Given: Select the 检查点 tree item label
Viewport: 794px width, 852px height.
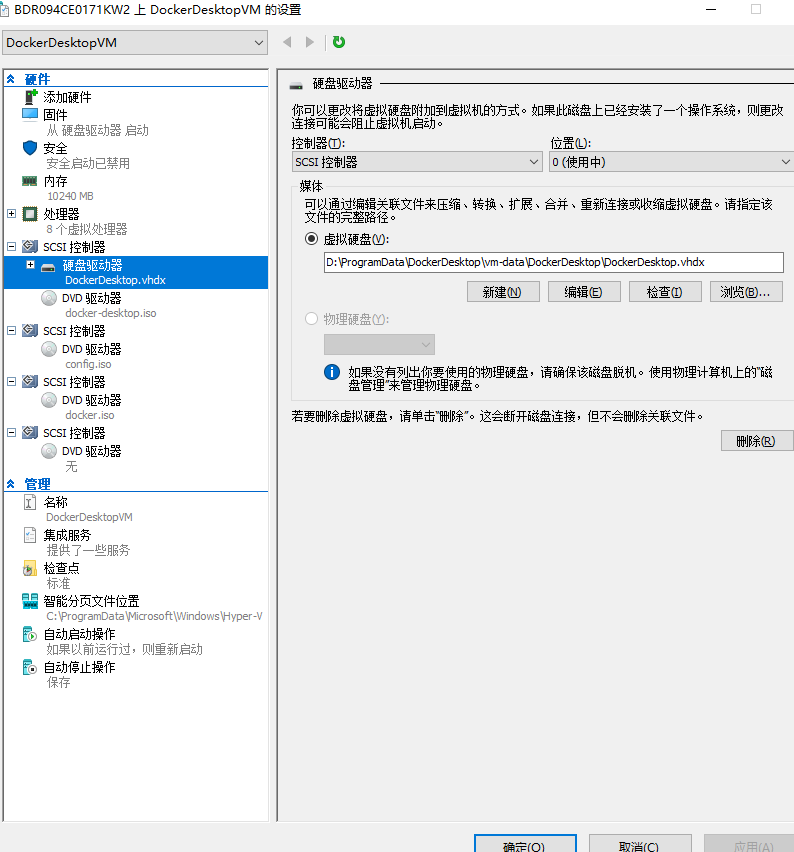Looking at the screenshot, I should coord(61,568).
